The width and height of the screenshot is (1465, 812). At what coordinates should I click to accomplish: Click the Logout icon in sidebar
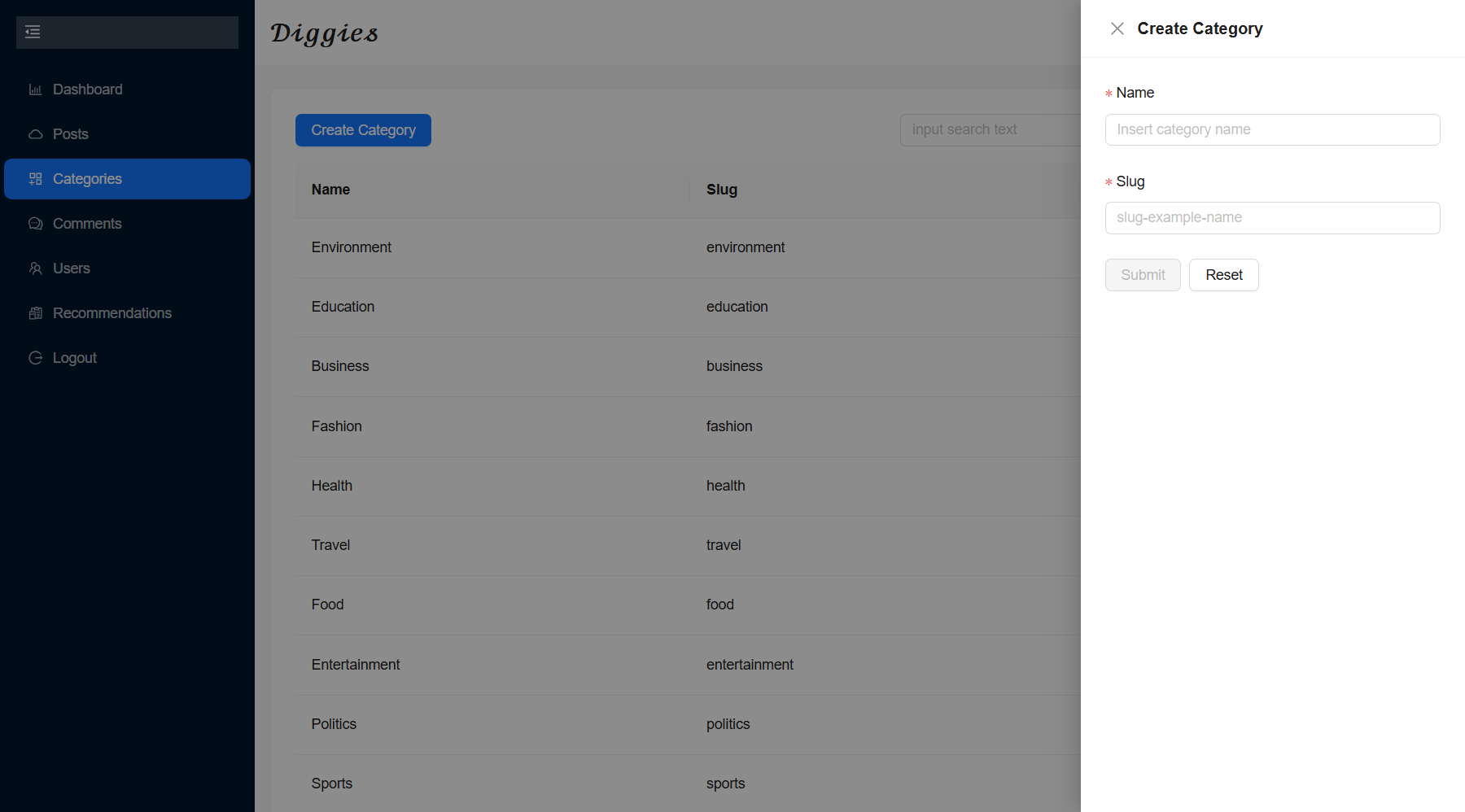(35, 358)
